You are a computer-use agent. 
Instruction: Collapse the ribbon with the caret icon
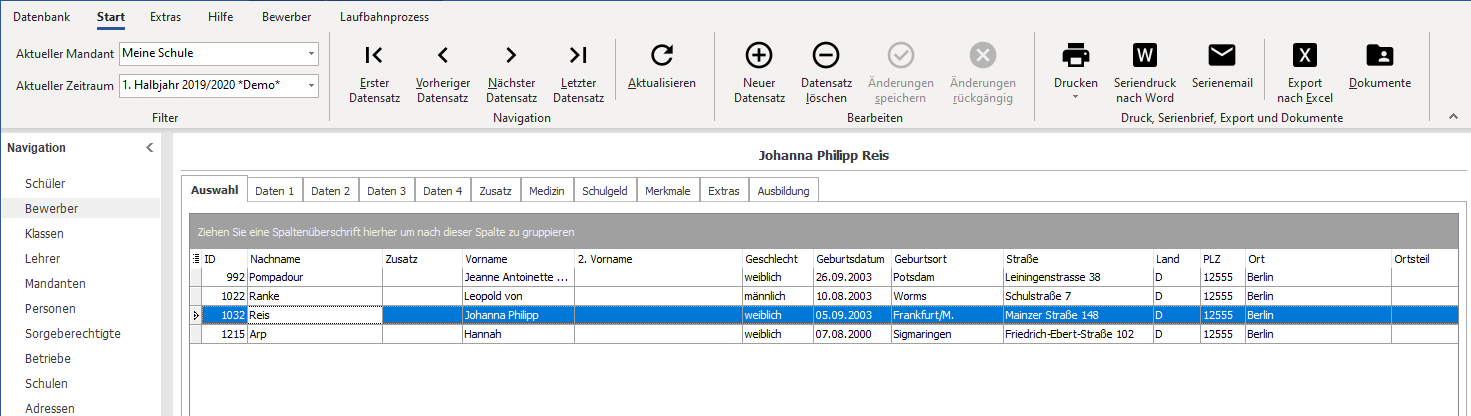pyautogui.click(x=1454, y=117)
